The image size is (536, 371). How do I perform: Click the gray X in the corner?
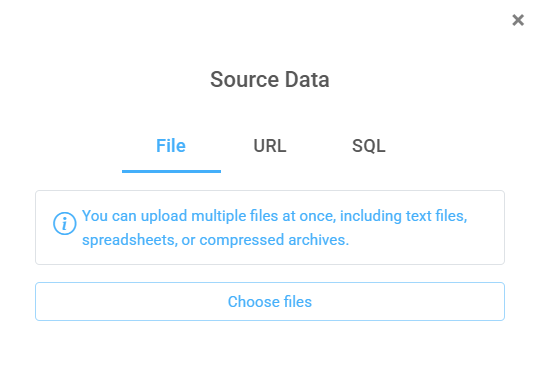pos(518,20)
